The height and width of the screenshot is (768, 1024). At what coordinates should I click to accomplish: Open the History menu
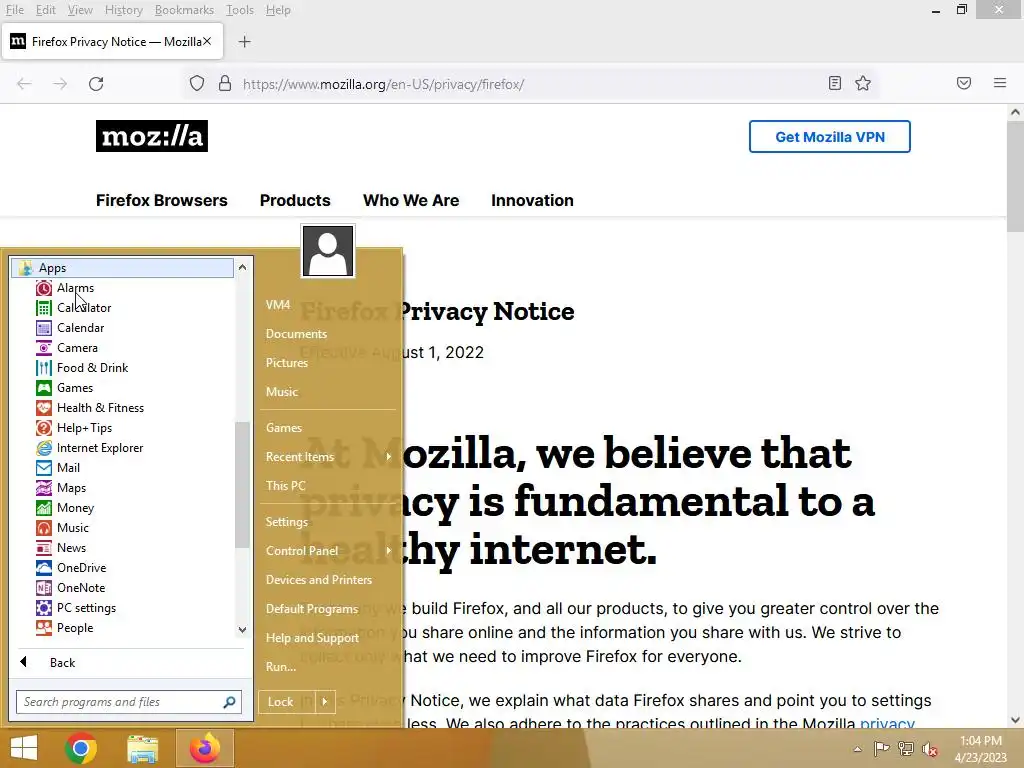(123, 10)
